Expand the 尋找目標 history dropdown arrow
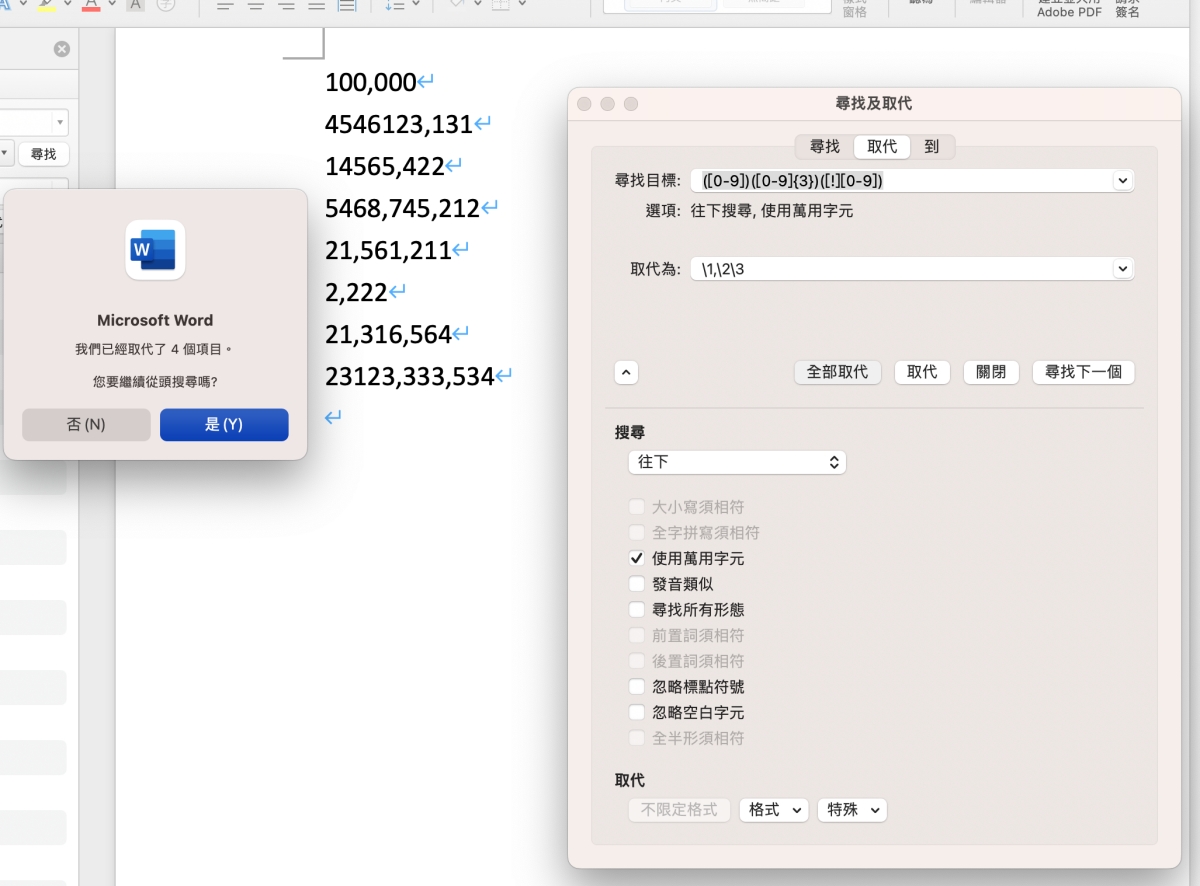1200x886 pixels. pos(1123,181)
